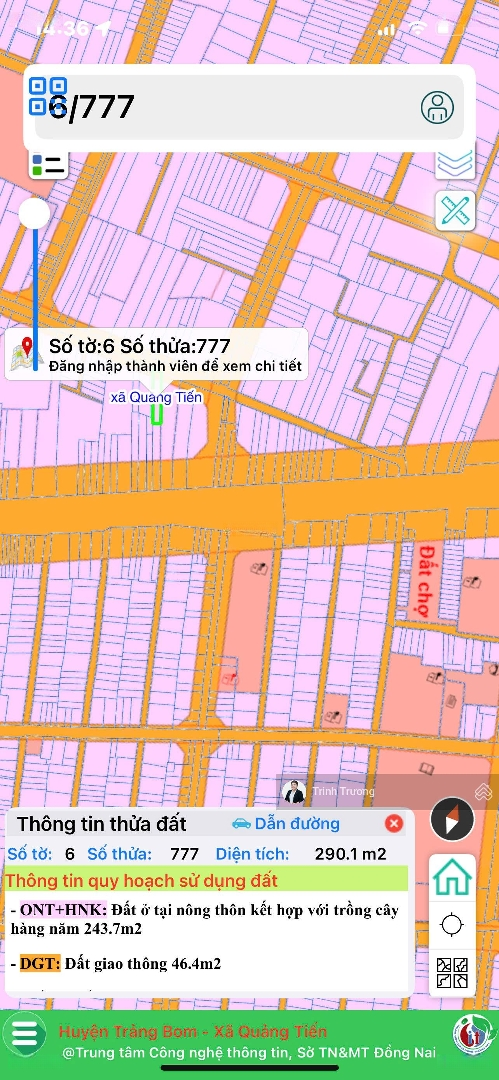
Task: Expand the panel with double chevron arrow
Action: click(483, 791)
